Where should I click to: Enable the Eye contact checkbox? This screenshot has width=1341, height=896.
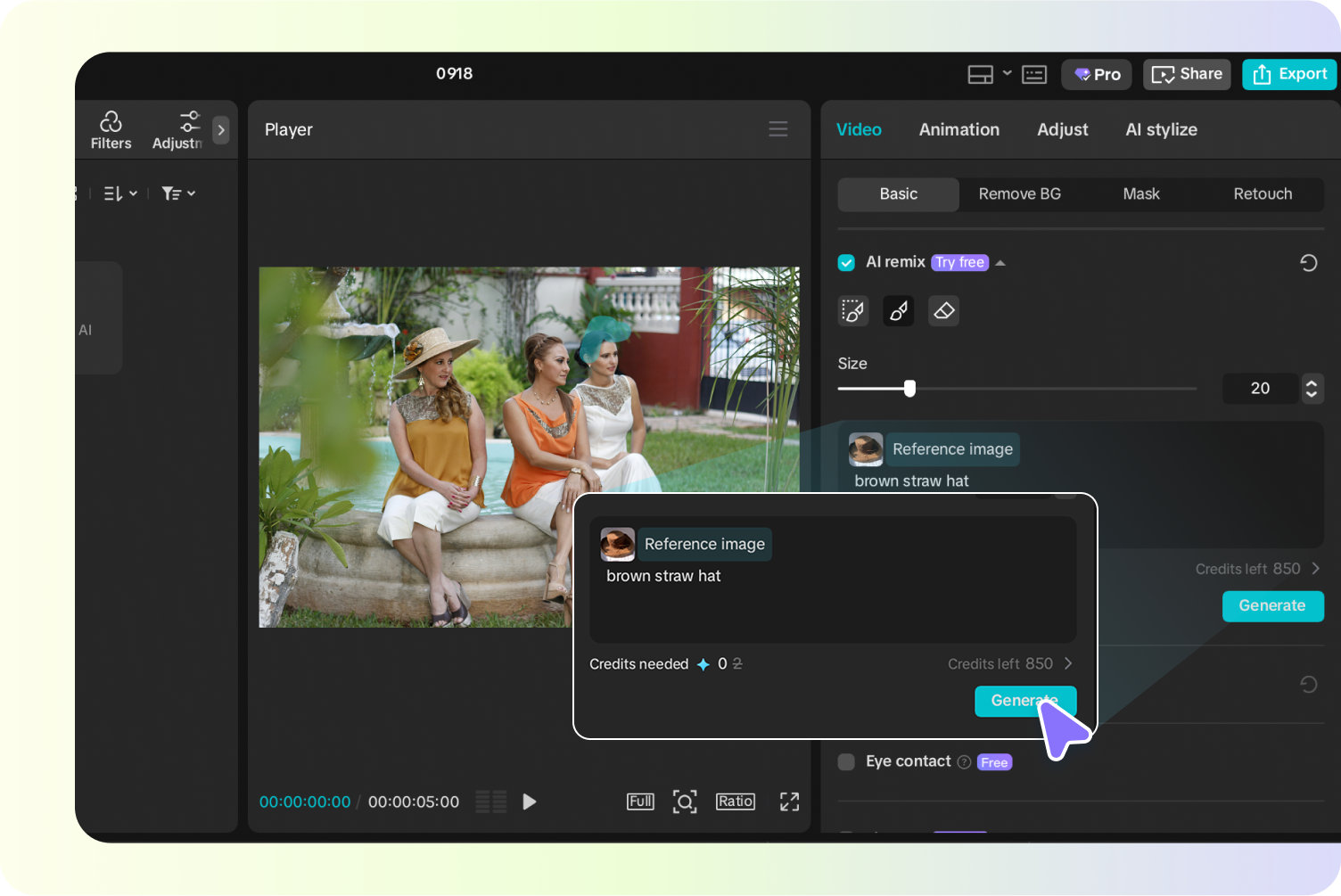pos(846,762)
